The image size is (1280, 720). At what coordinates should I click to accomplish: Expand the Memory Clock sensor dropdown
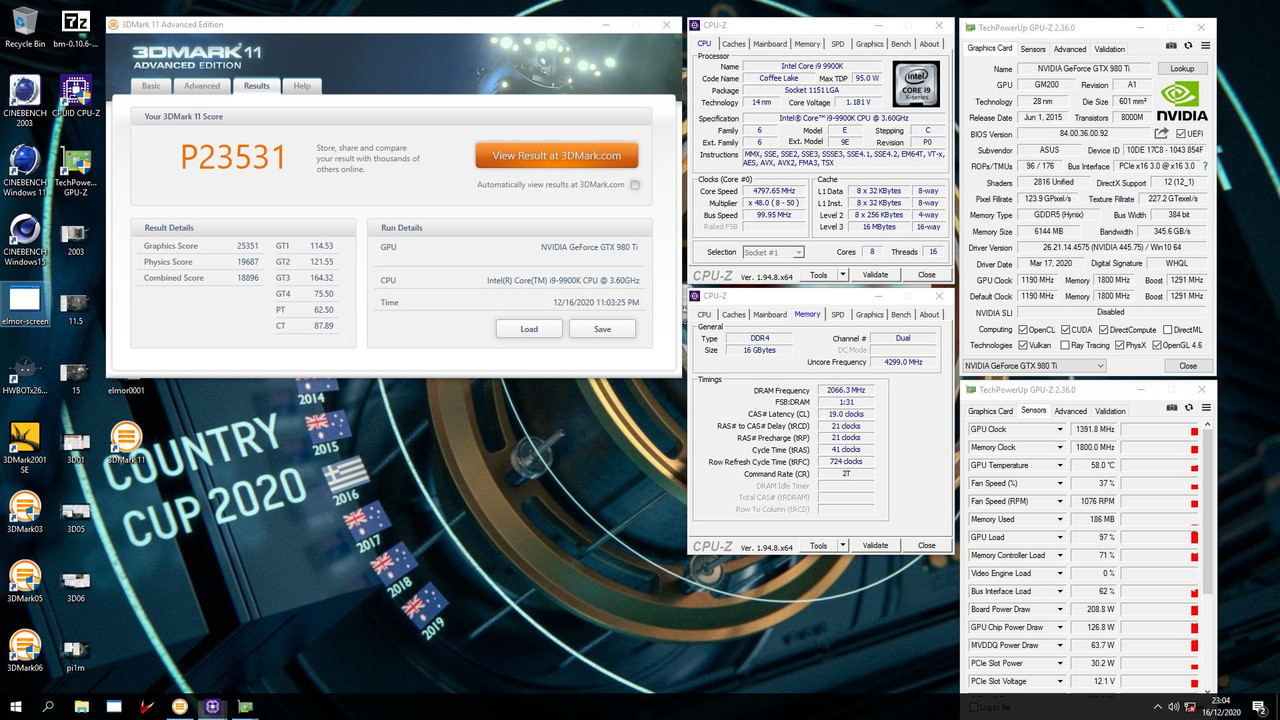[1060, 448]
